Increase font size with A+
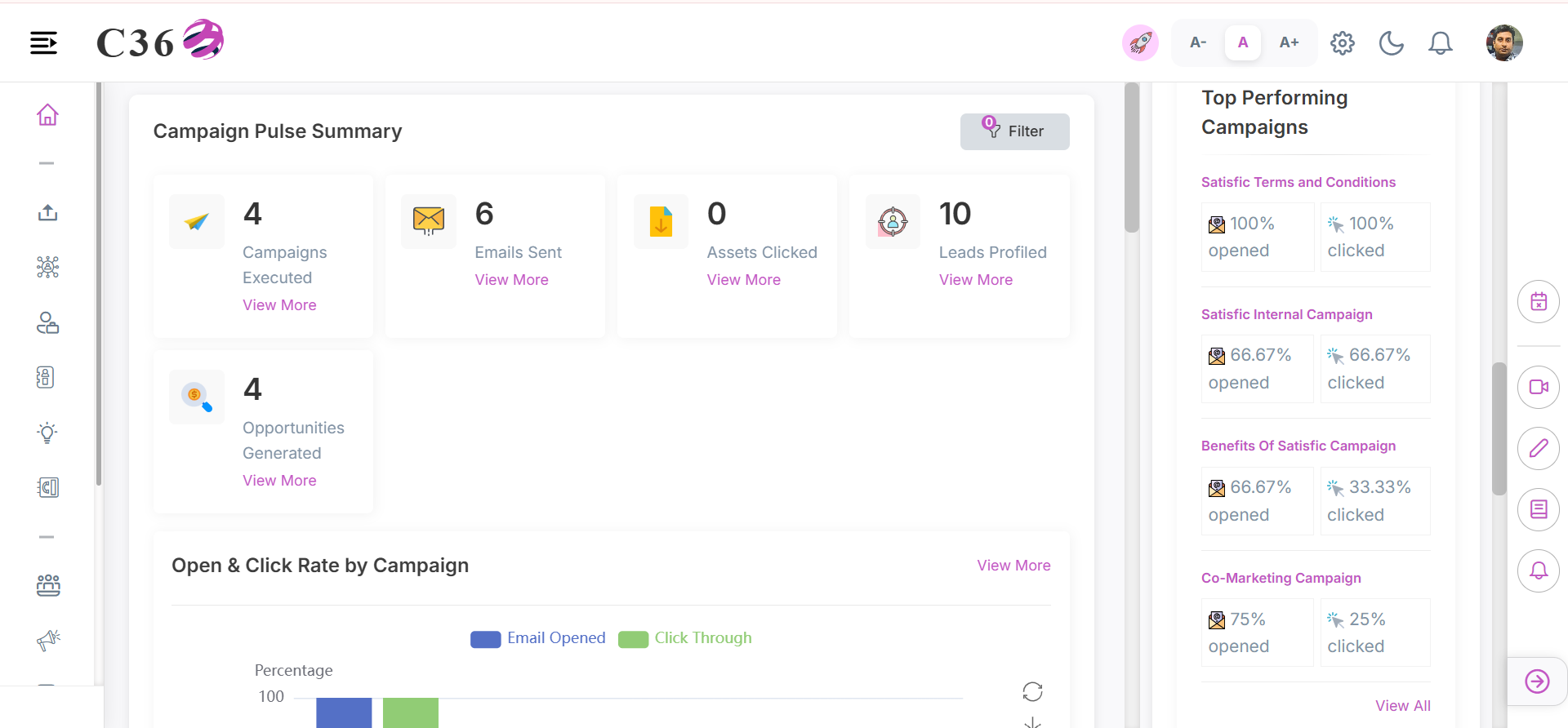The image size is (1568, 728). 1289,42
